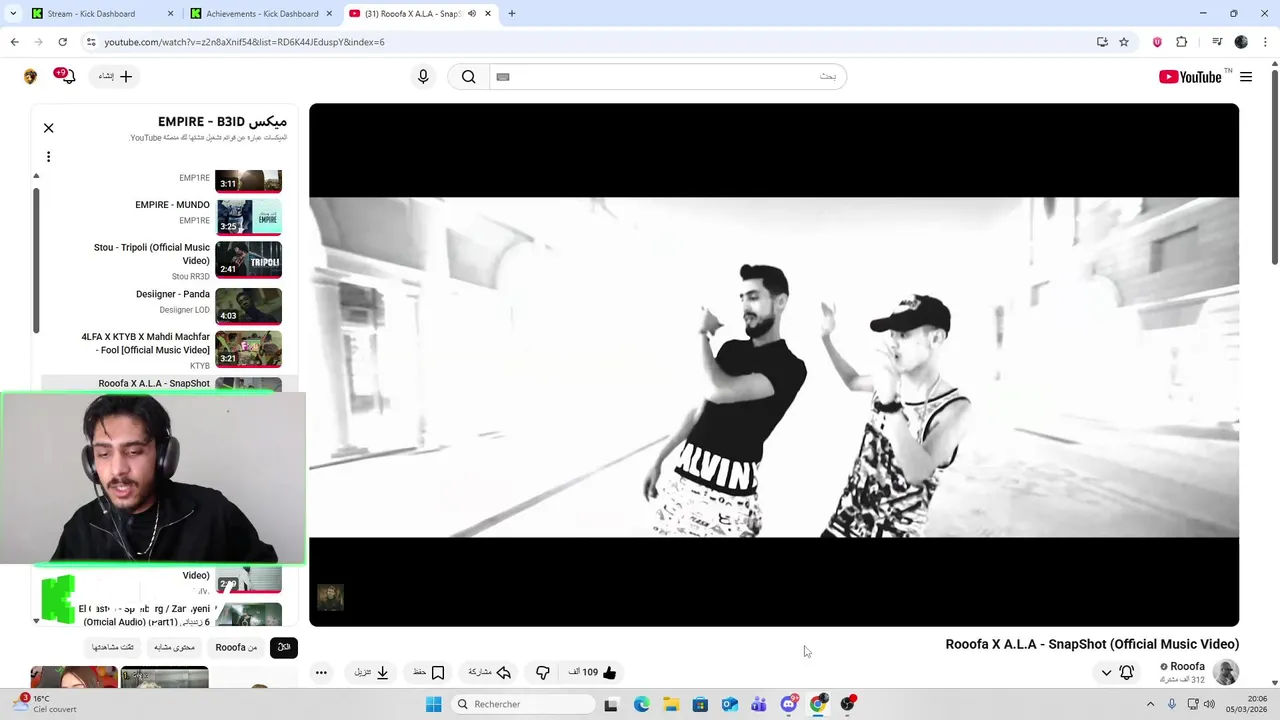Select the 'من Rooofa' filter chip

(x=236, y=647)
